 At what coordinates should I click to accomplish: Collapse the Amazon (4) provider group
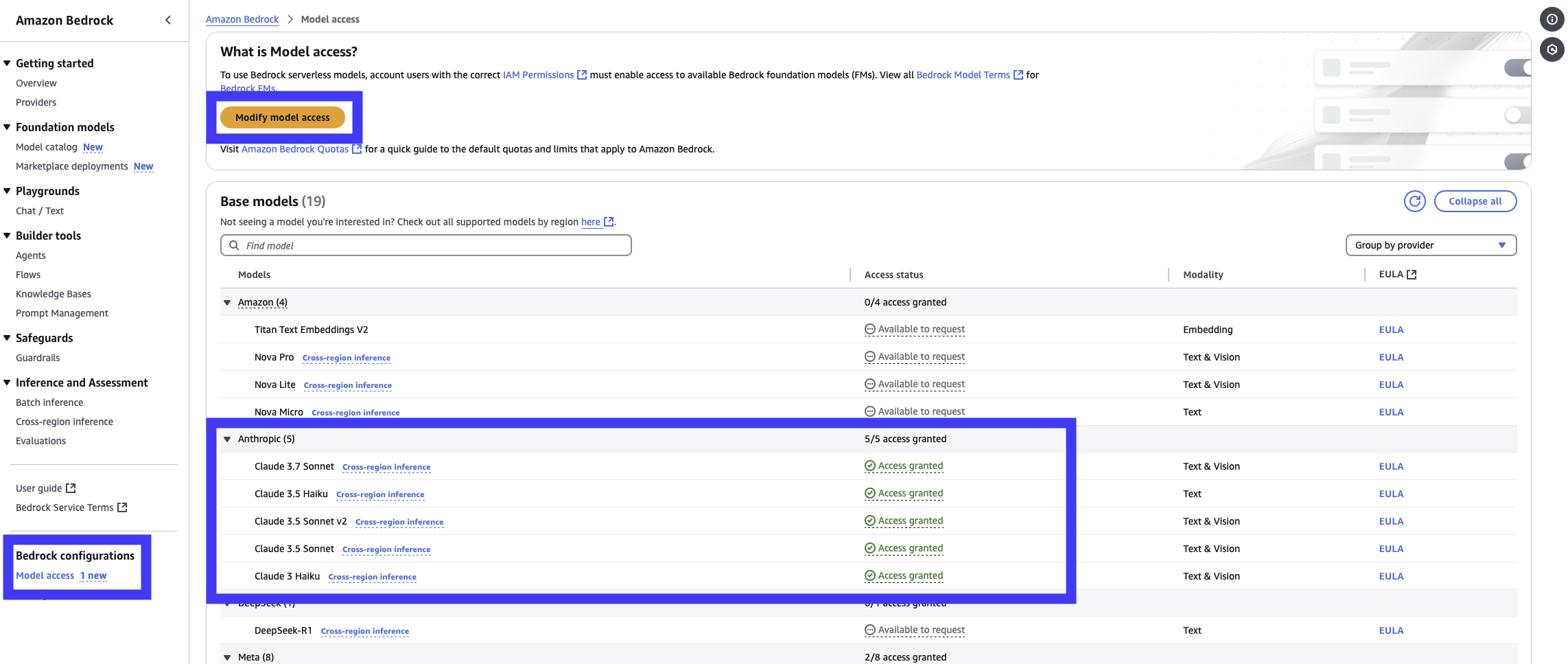[227, 303]
